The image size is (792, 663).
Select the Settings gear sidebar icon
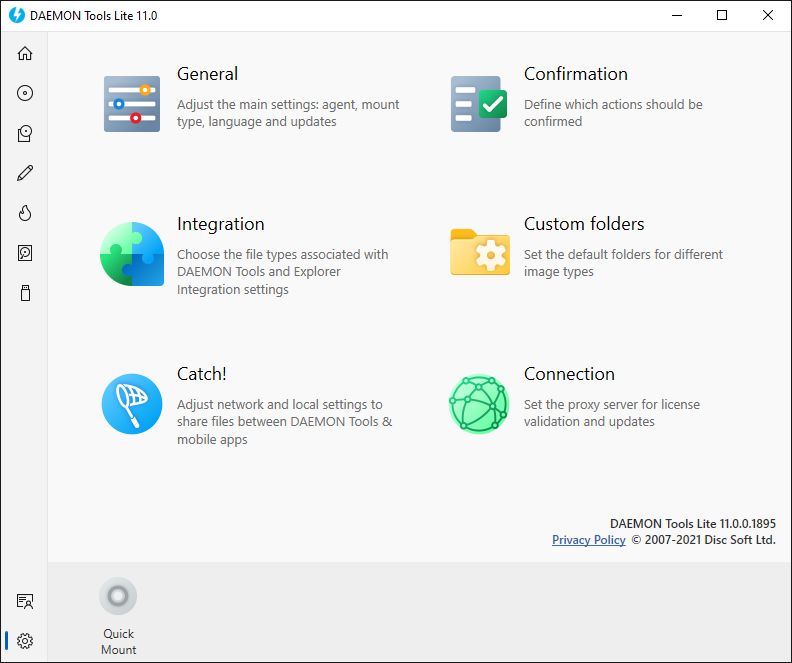pyautogui.click(x=25, y=641)
